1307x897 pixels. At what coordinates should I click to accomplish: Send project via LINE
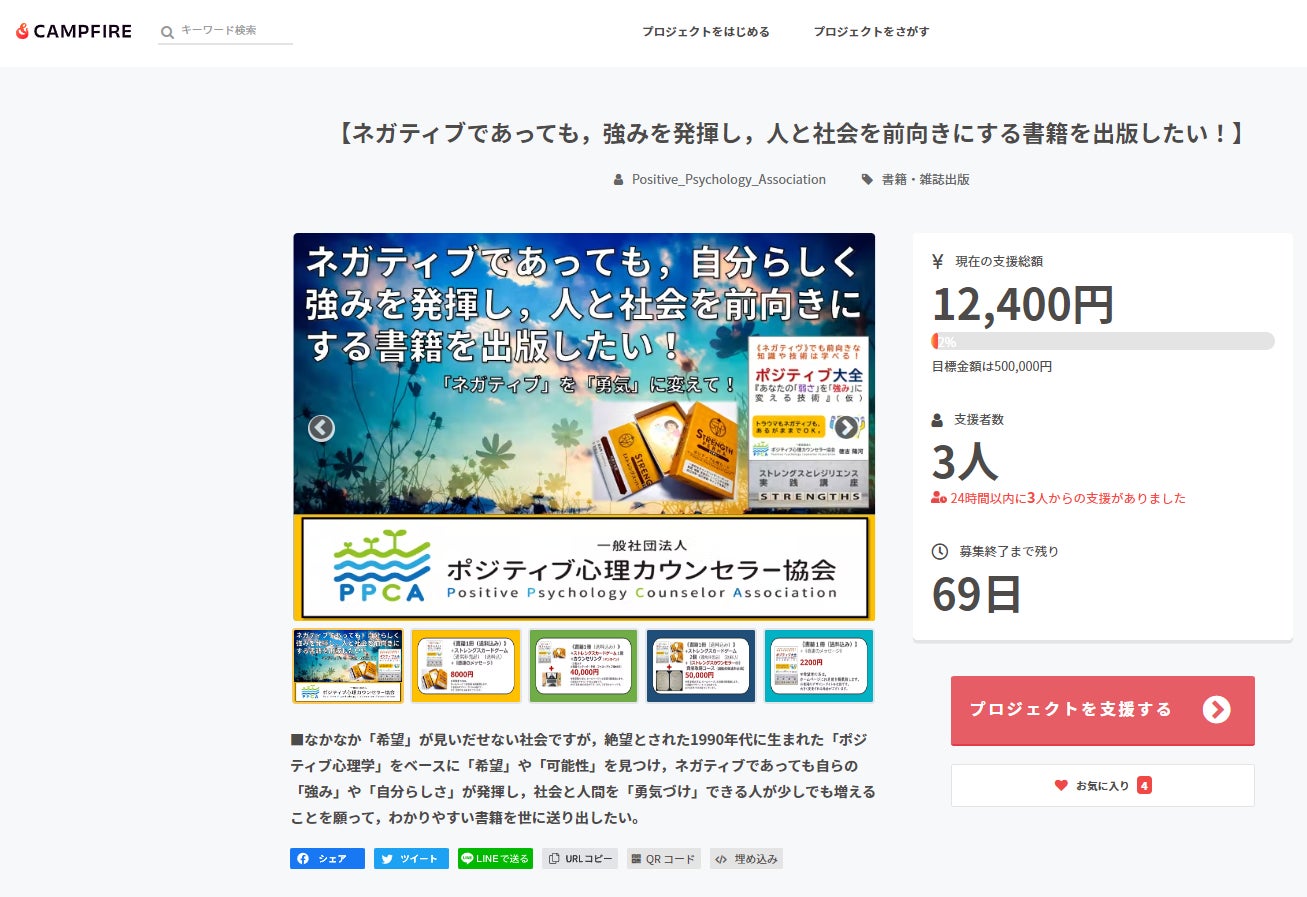[495, 858]
